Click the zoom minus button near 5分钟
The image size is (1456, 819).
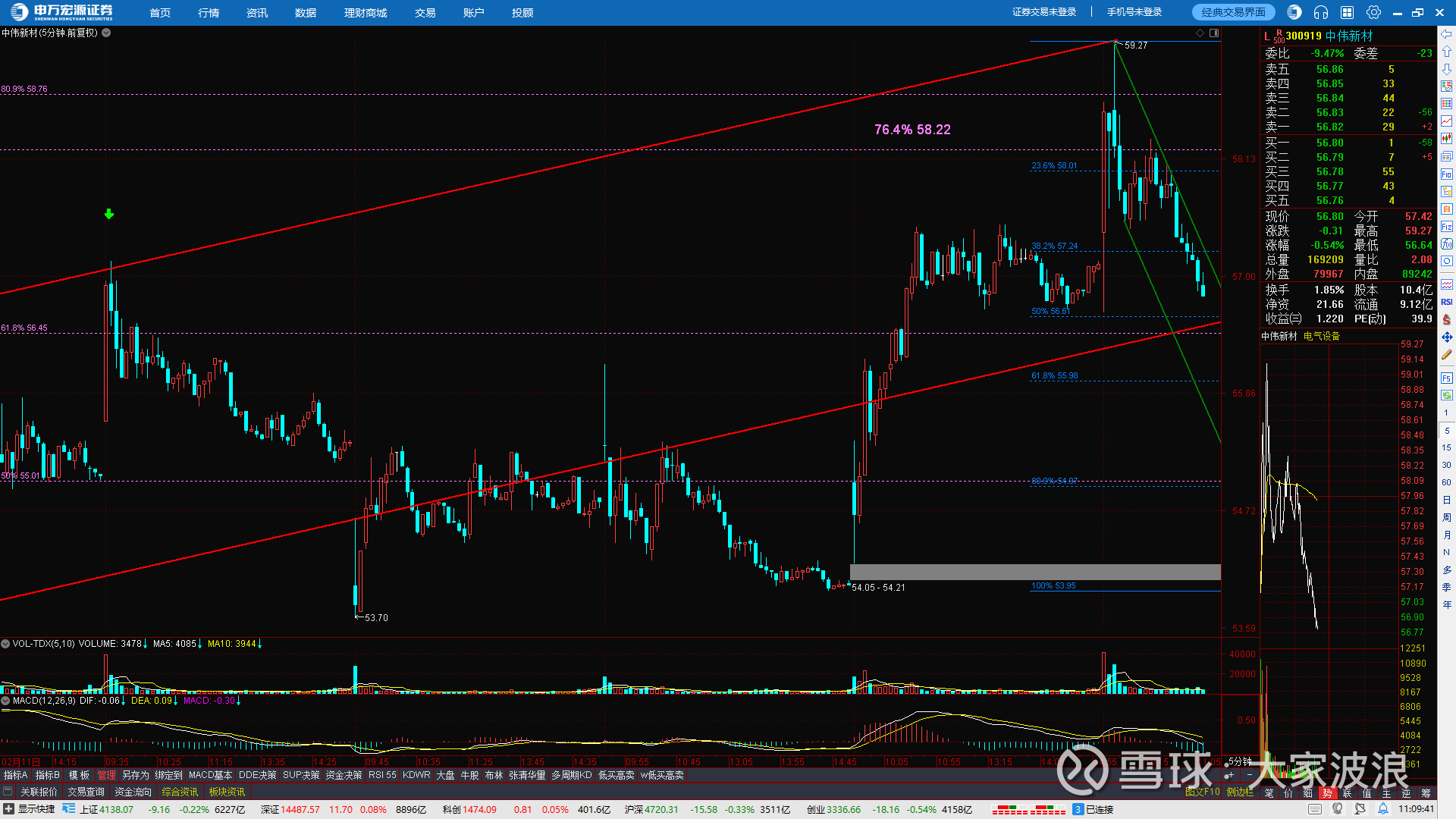click(1250, 775)
